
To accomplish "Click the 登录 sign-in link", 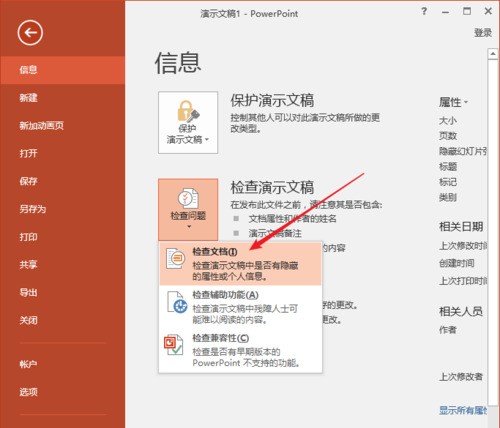I will [483, 33].
